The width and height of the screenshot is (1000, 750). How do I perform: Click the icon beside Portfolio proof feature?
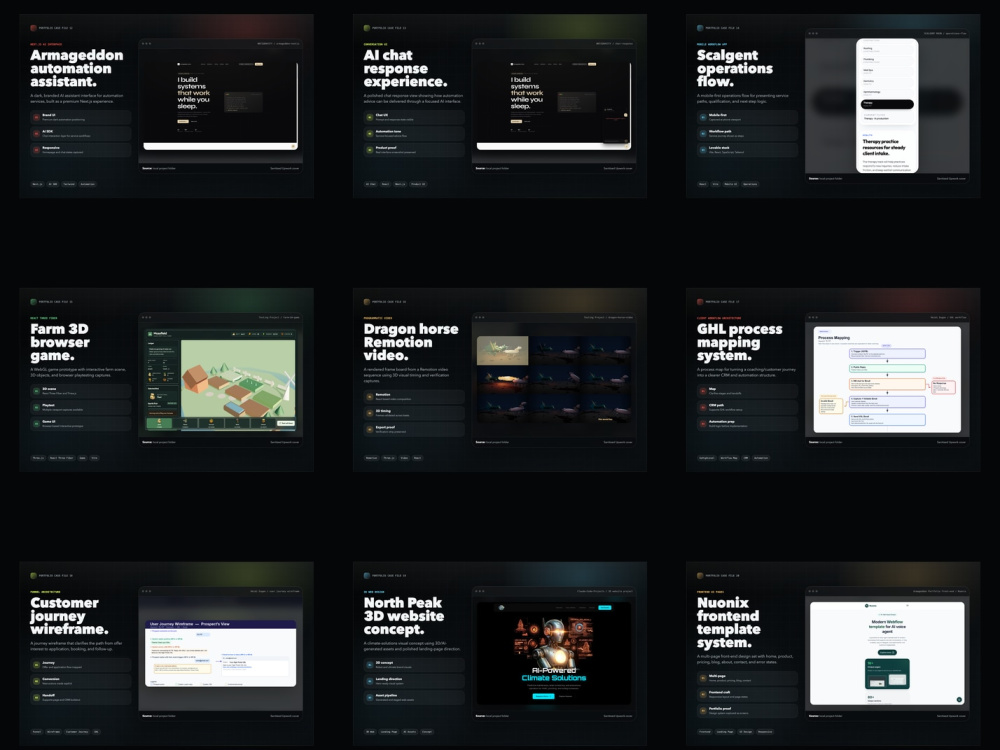(703, 710)
